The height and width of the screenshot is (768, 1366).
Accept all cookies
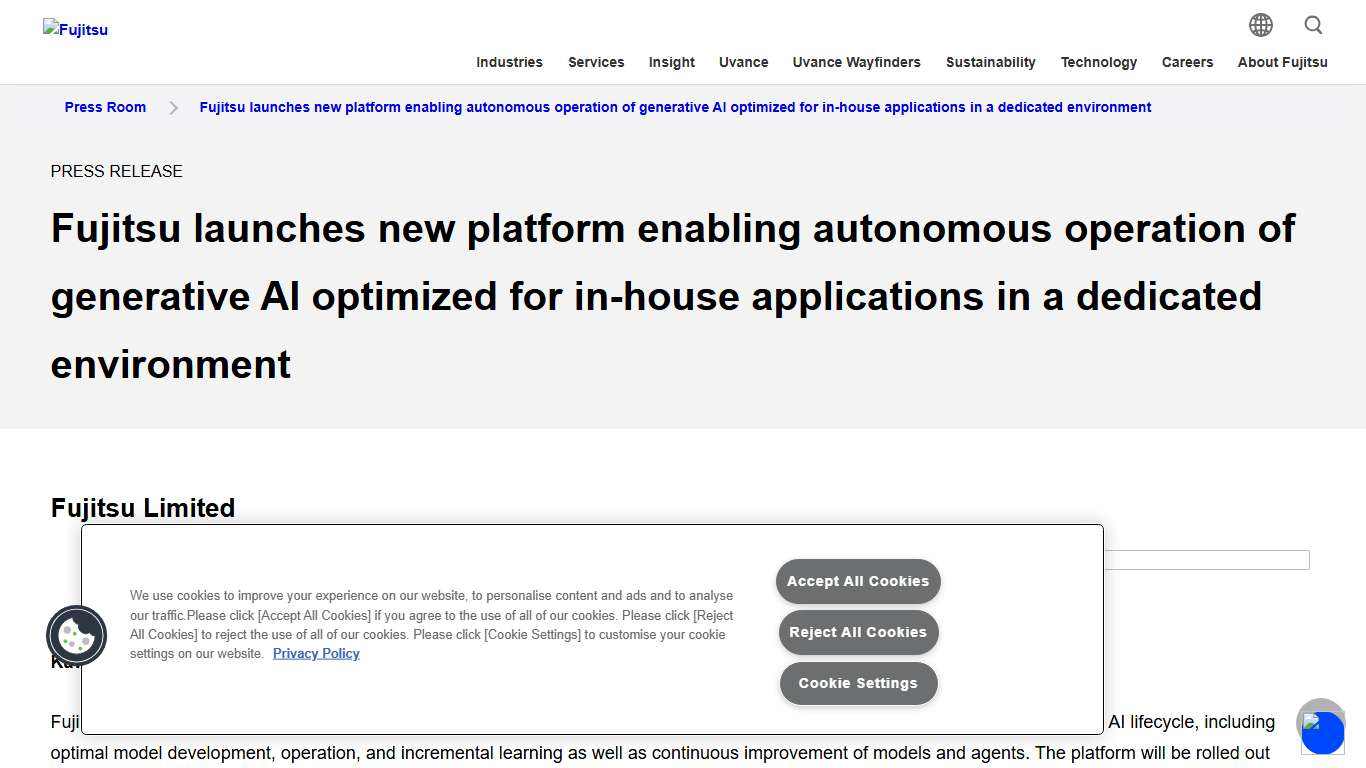coord(857,581)
